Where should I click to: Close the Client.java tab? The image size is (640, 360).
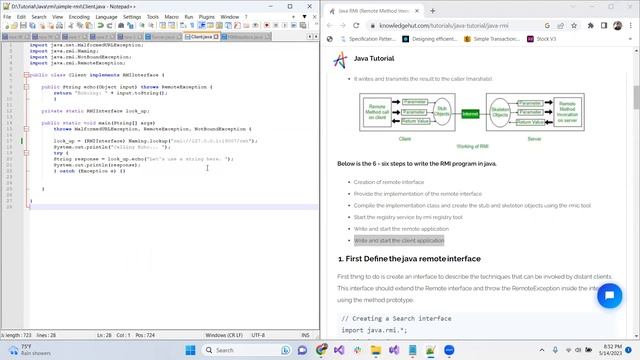coord(216,37)
